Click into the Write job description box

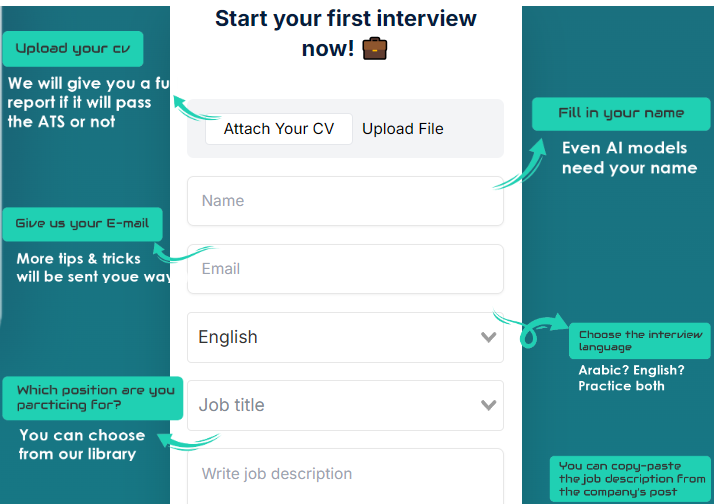344,475
